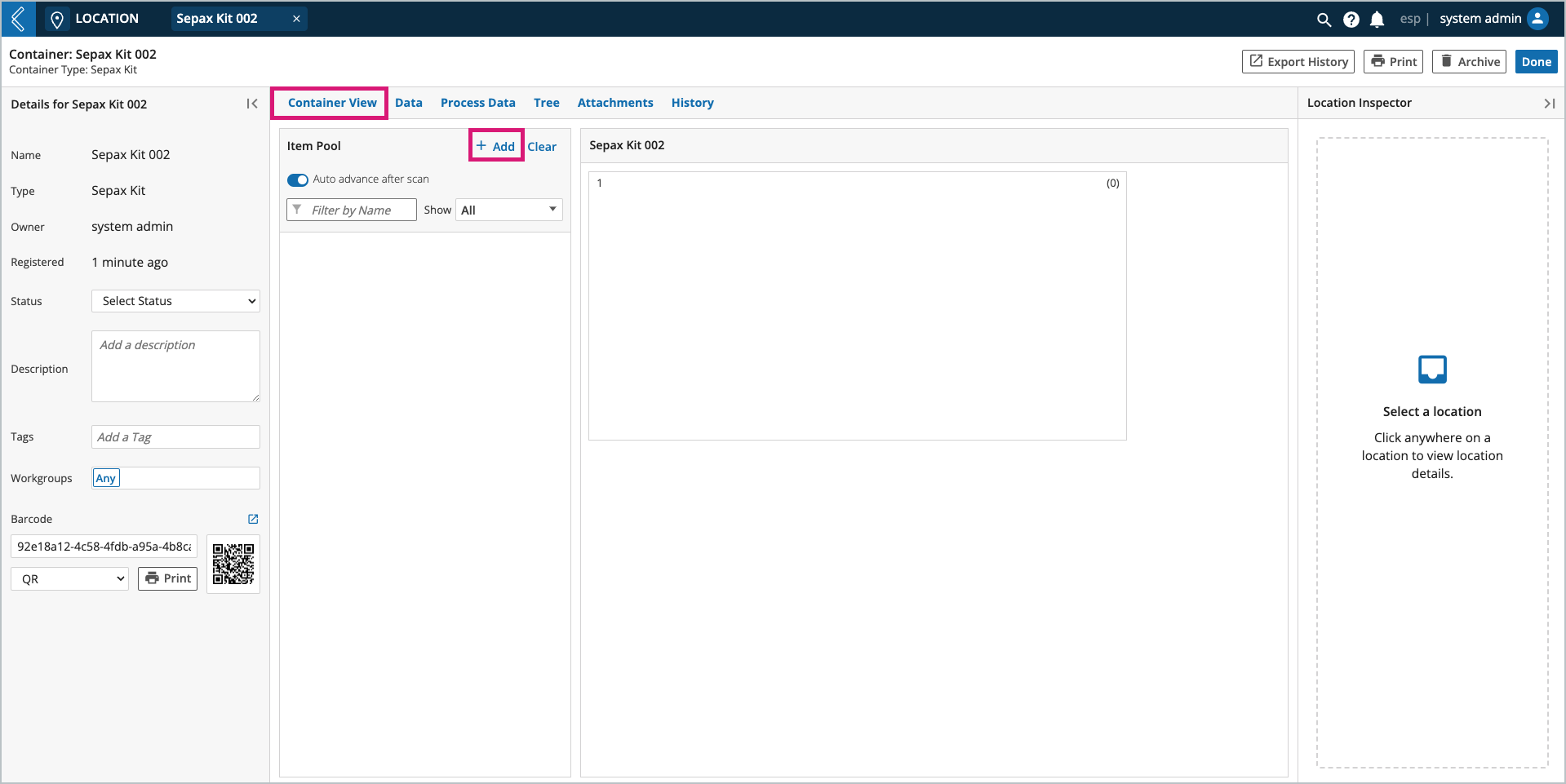
Task: Close the Sepax Kit 002 tab
Action: click(x=296, y=19)
